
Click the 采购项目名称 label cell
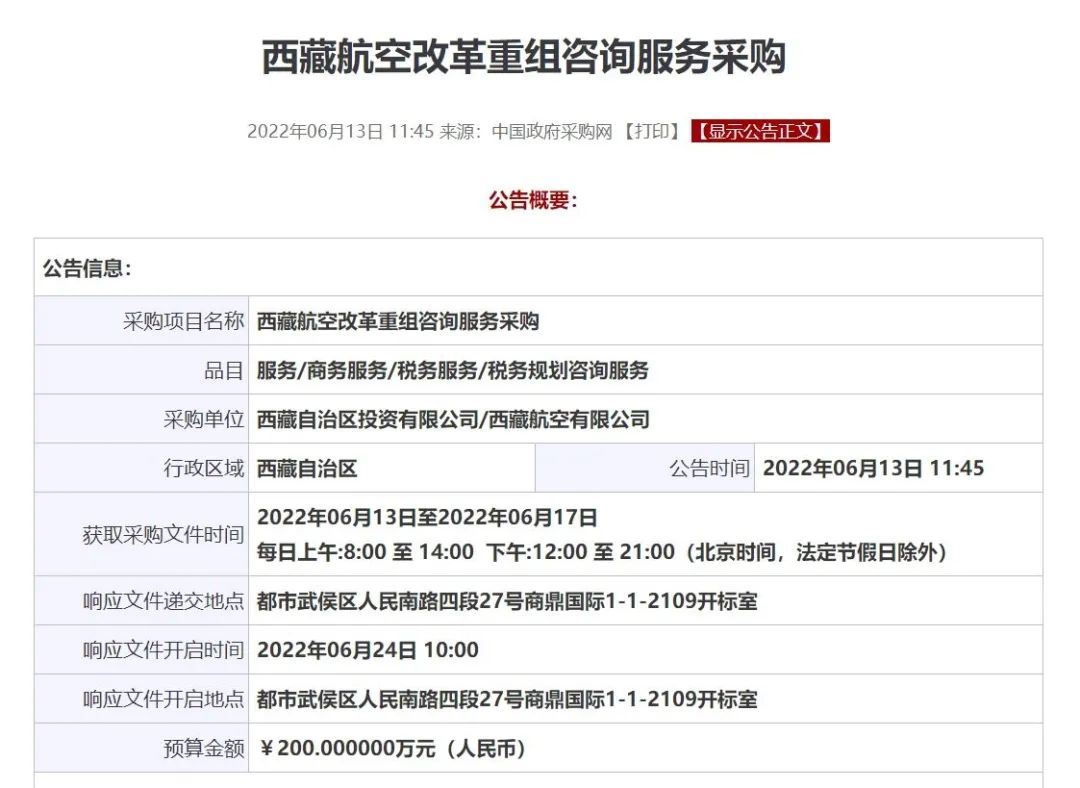coord(183,321)
